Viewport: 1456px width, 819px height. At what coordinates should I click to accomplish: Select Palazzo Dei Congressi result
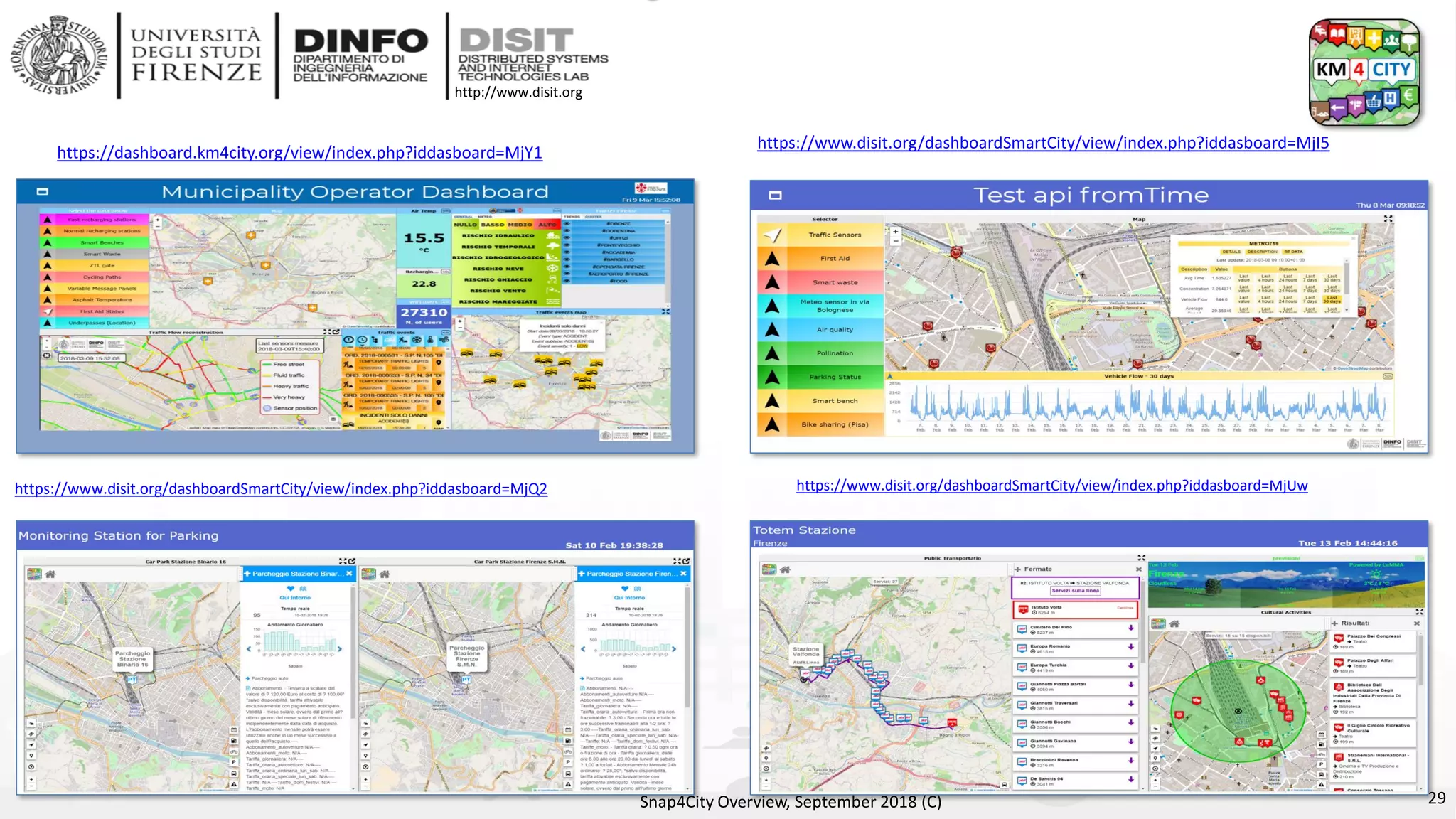[1373, 642]
